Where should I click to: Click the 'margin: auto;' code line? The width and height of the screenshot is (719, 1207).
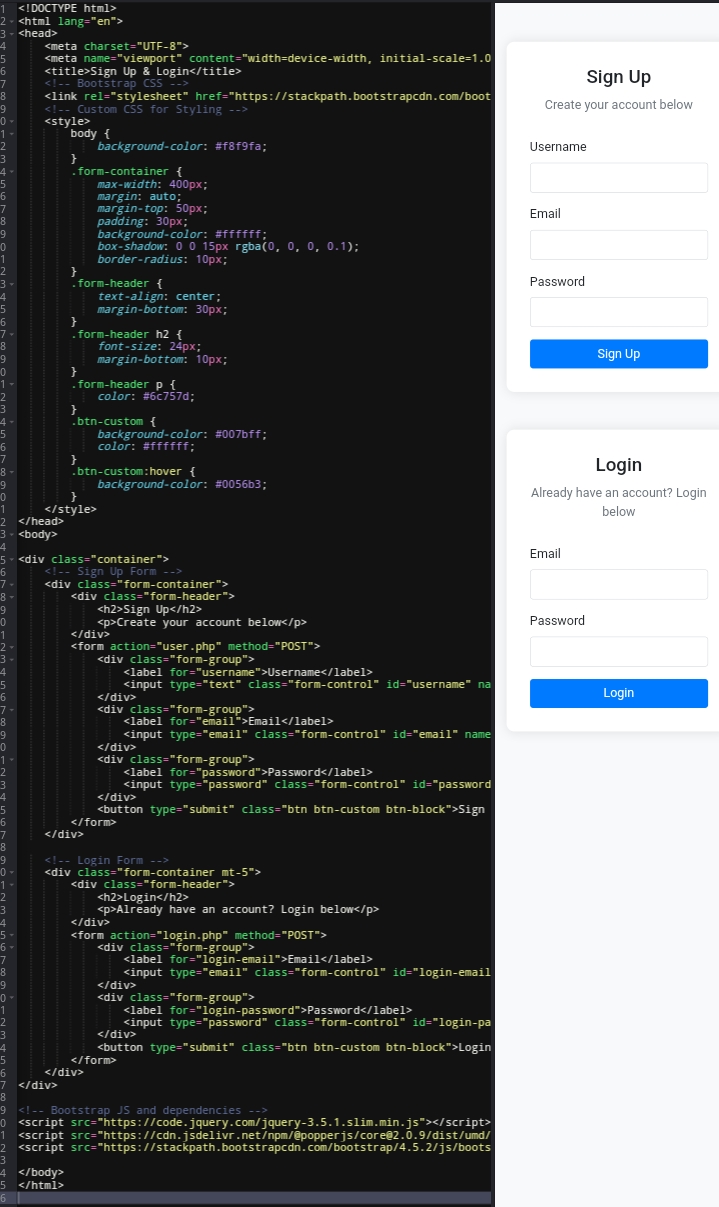pyautogui.click(x=139, y=196)
